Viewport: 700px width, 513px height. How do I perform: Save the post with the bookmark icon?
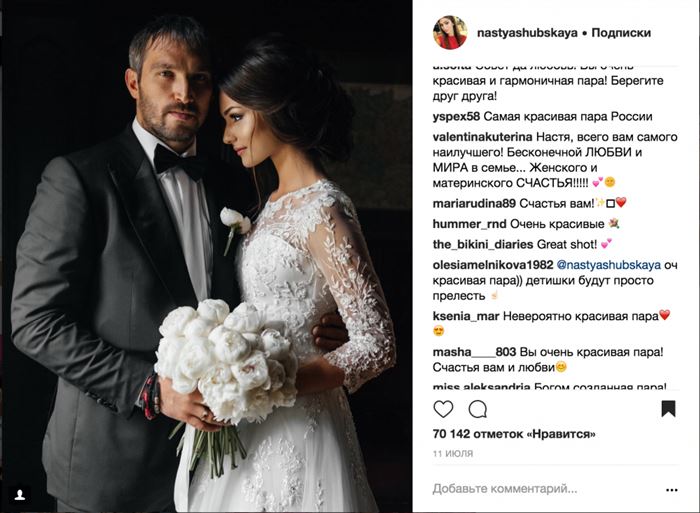pyautogui.click(x=668, y=409)
